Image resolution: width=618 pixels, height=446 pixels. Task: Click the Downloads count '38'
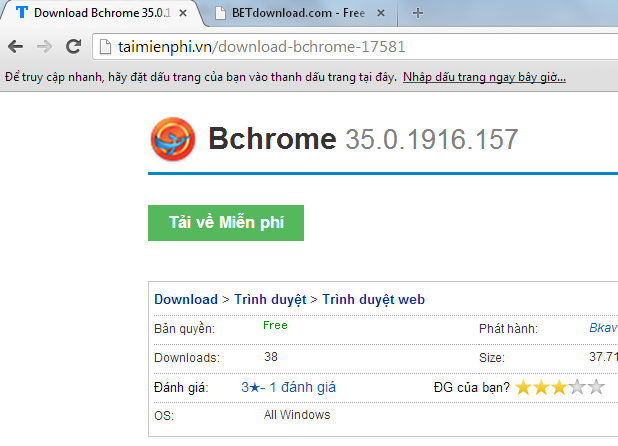pyautogui.click(x=271, y=357)
